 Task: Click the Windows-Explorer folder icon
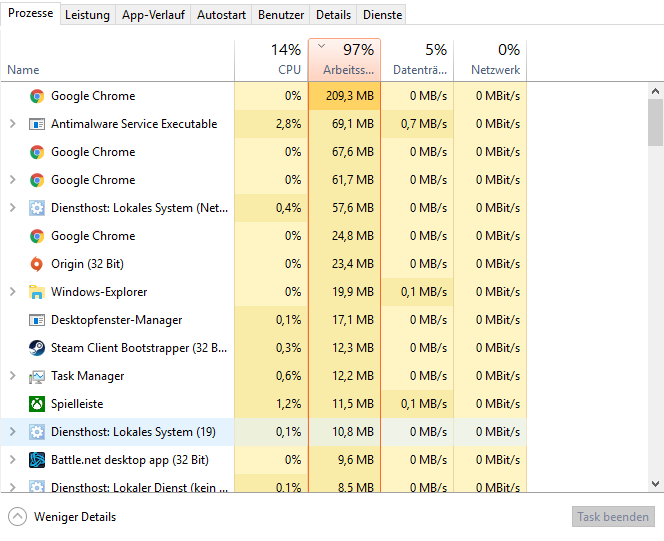(x=37, y=292)
